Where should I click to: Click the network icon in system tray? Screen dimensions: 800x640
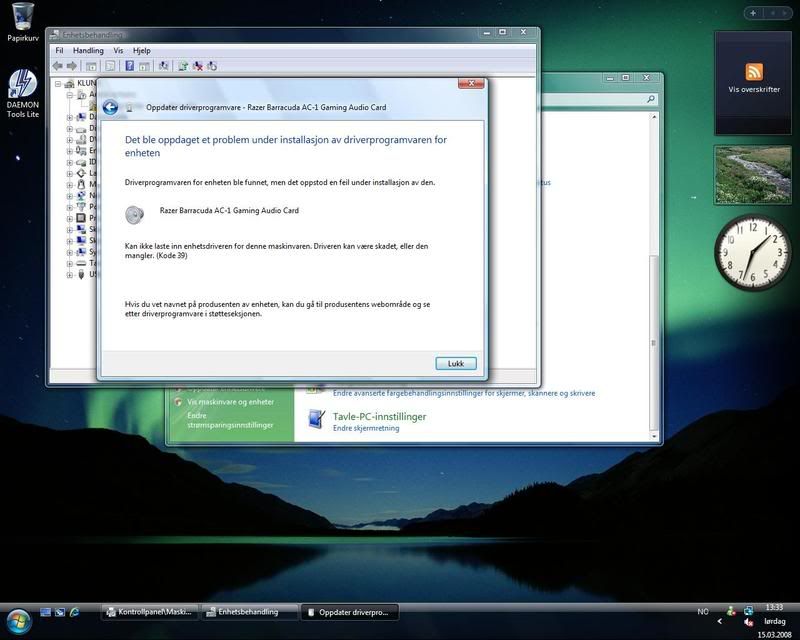(x=748, y=610)
